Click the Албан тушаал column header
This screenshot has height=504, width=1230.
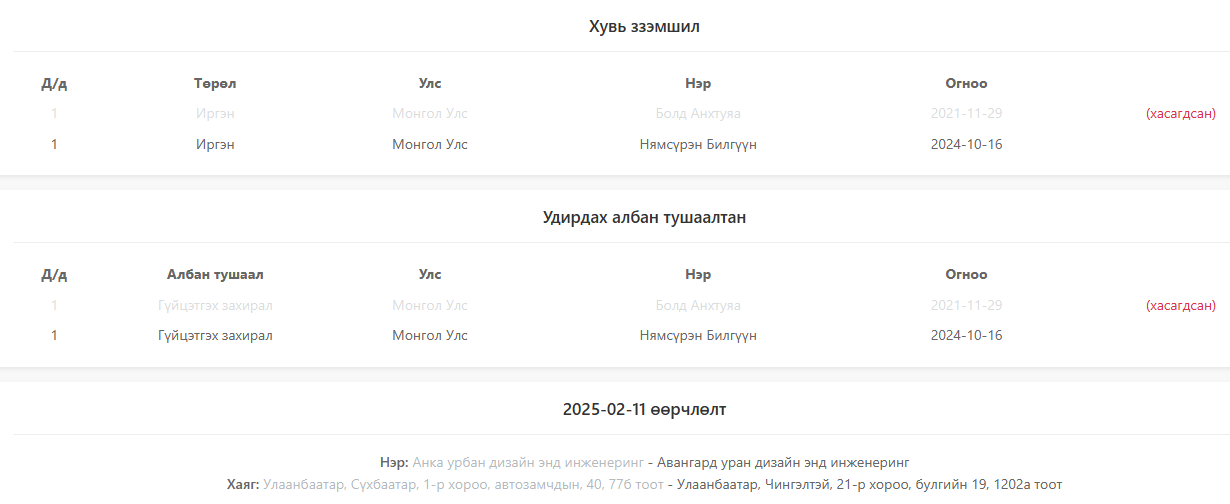215,274
